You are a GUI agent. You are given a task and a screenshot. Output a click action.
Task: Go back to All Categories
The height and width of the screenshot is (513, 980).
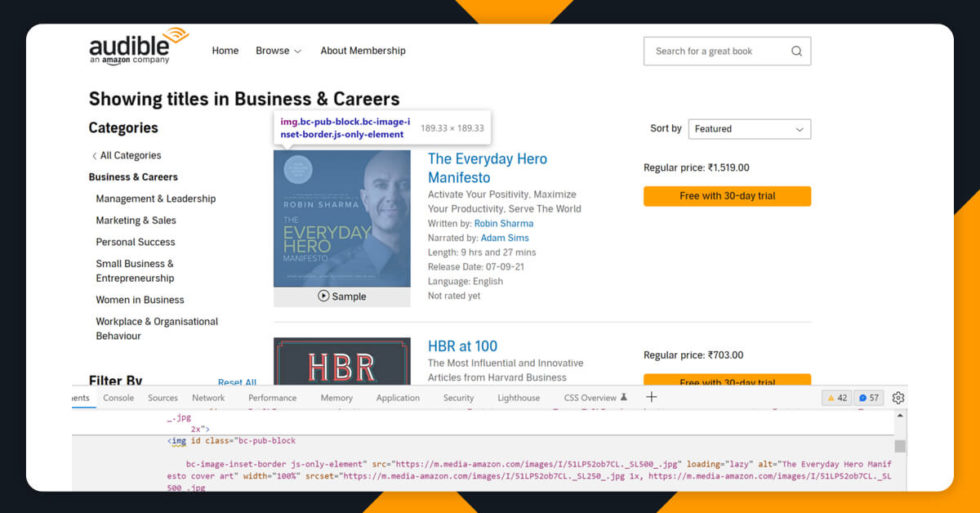127,156
